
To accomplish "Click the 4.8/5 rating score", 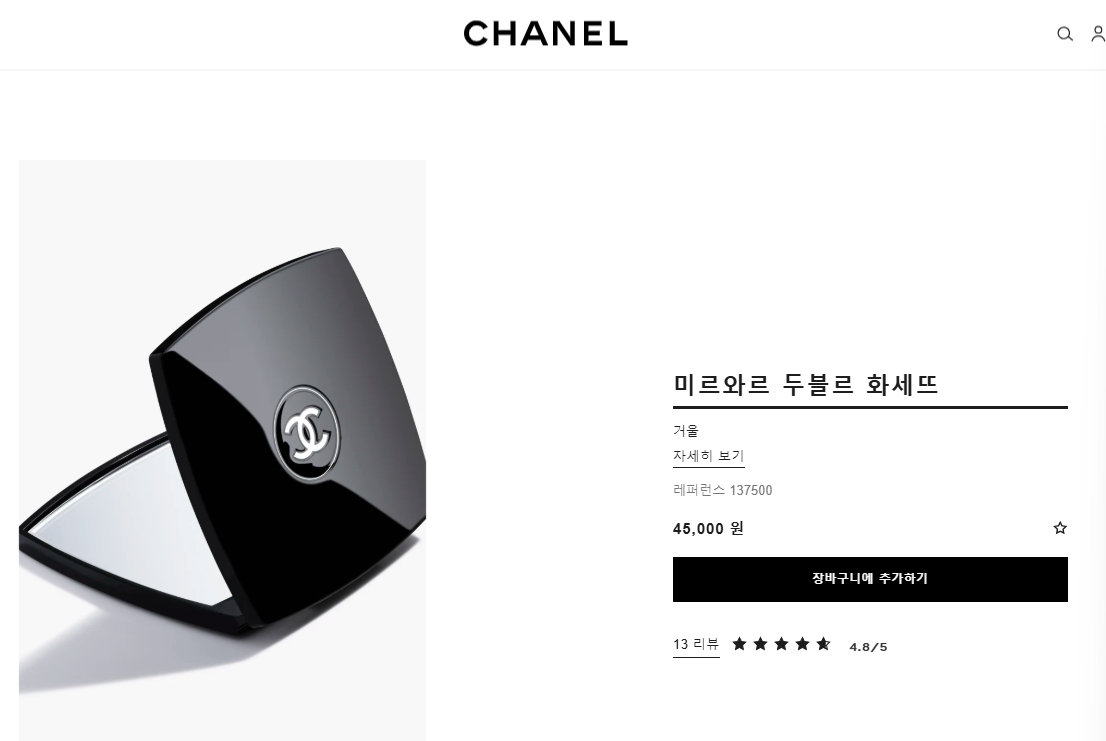I will coord(868,647).
